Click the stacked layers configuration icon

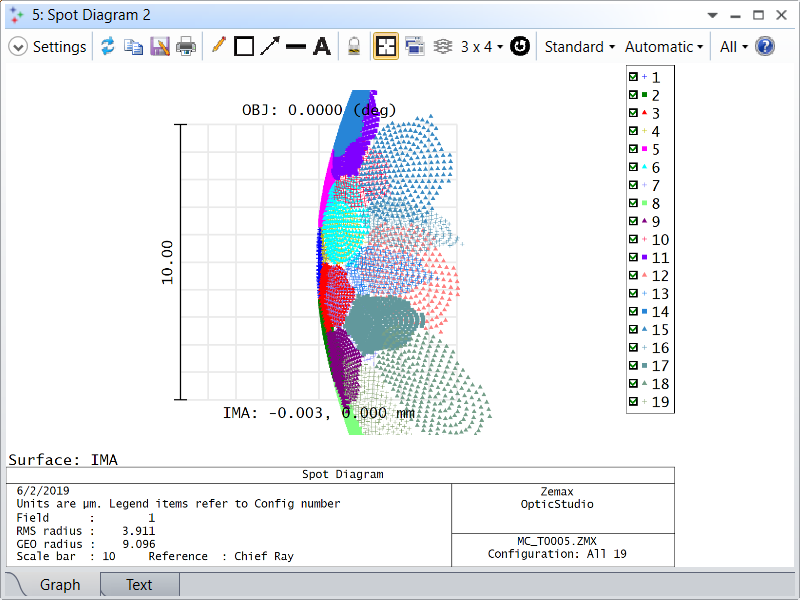(x=443, y=47)
